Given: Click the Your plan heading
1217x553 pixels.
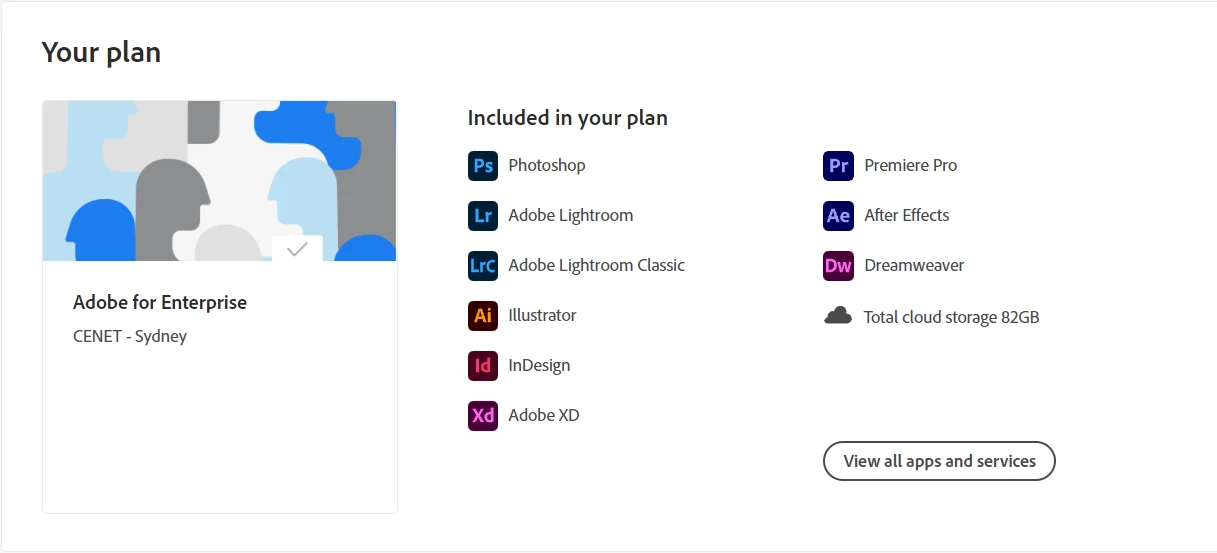Looking at the screenshot, I should [101, 52].
